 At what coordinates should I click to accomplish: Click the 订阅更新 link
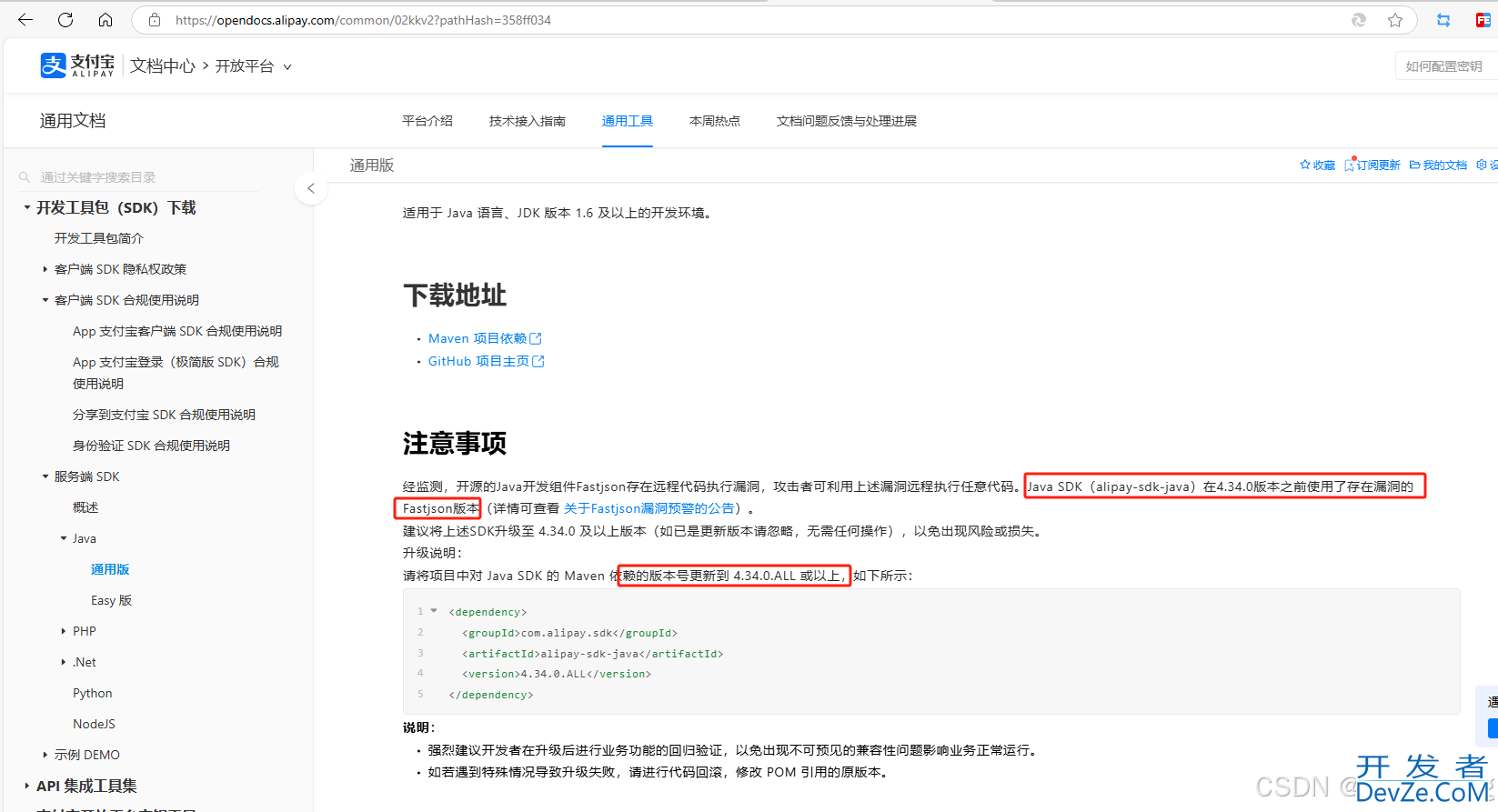click(x=1372, y=165)
